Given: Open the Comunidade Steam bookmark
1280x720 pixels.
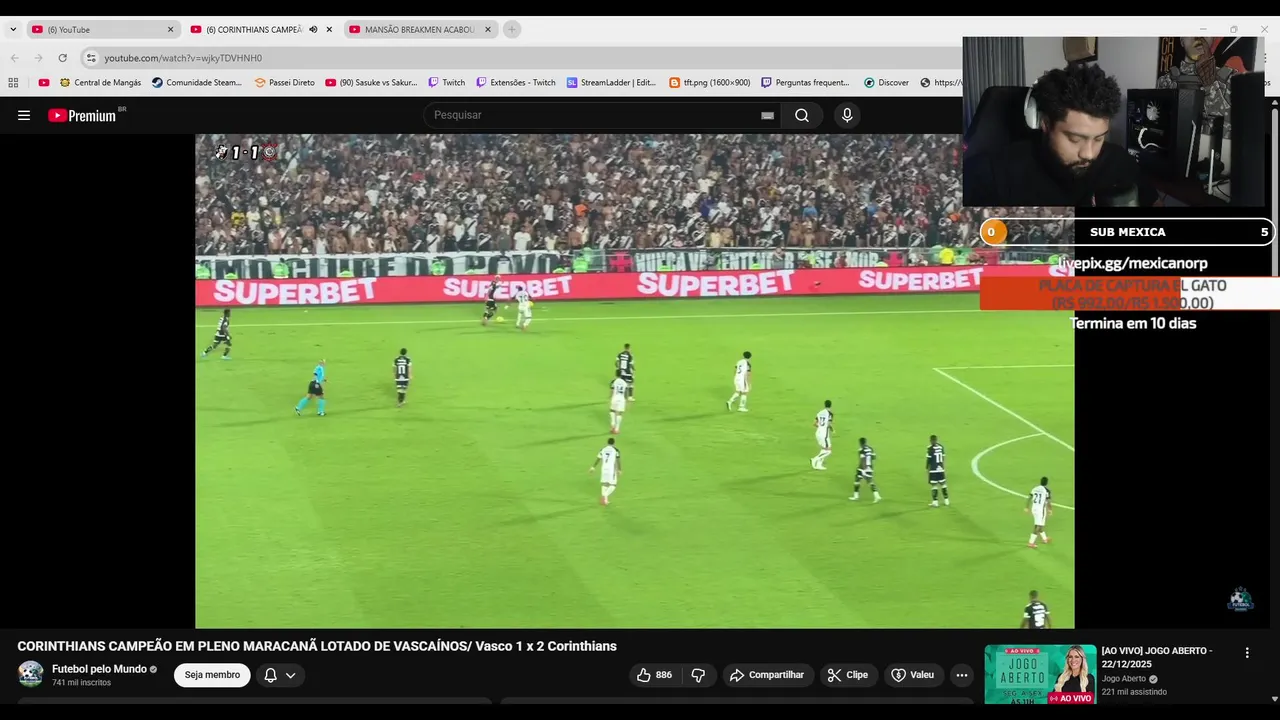Looking at the screenshot, I should 197,82.
